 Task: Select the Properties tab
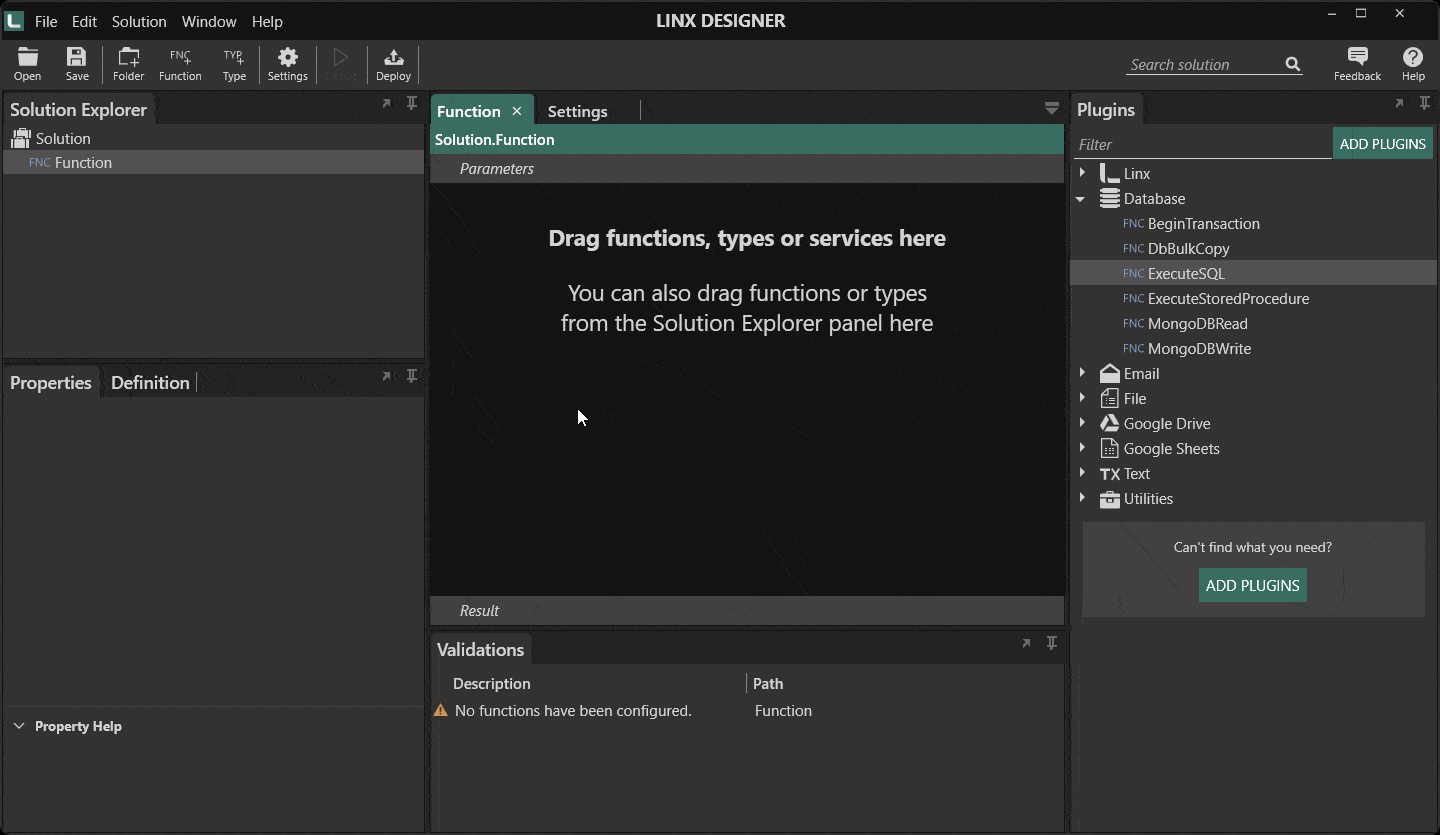50,383
